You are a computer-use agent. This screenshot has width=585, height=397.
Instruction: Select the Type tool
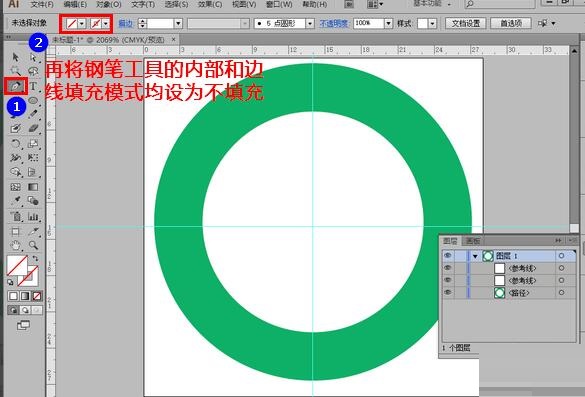pyautogui.click(x=33, y=87)
